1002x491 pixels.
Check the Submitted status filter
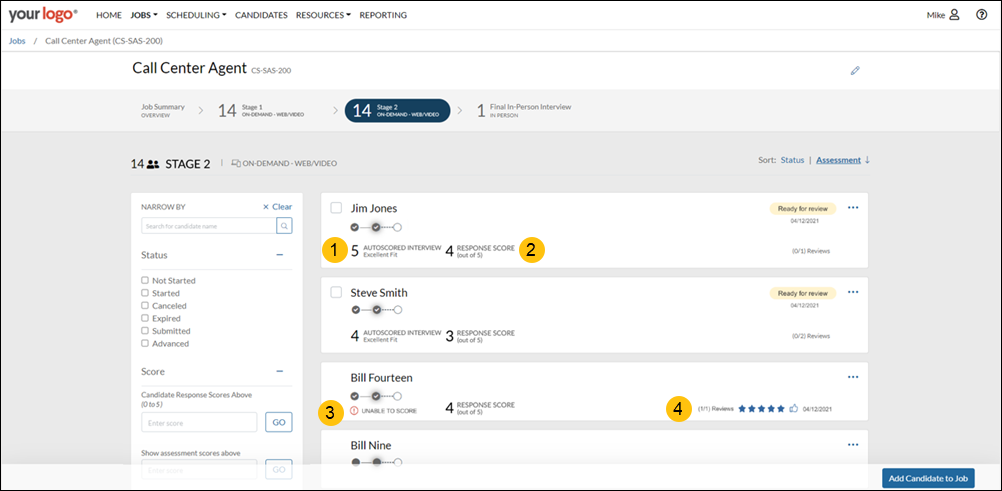(x=146, y=331)
